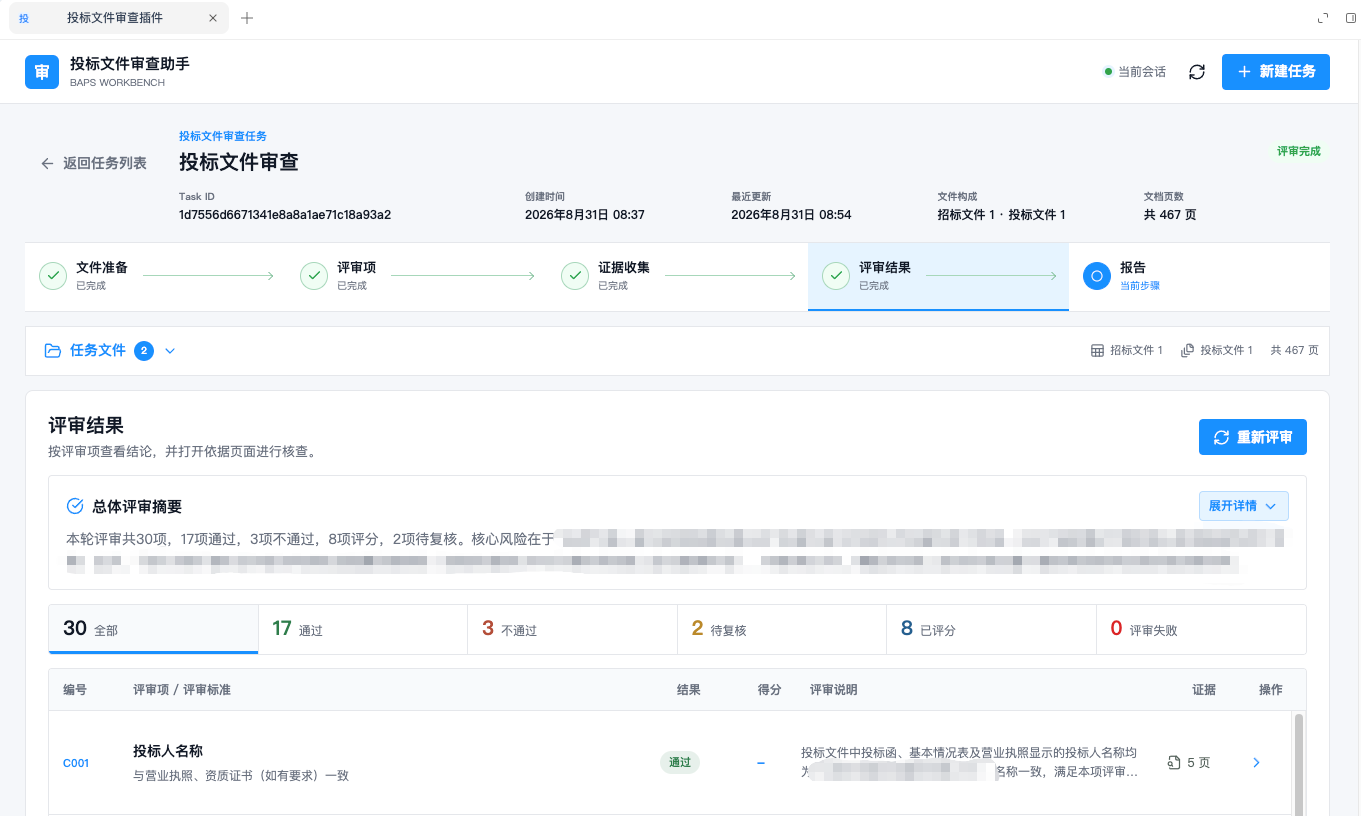Viewport: 1361px width, 816px height.
Task: Click the 文件准备 checkmark circle icon
Action: tap(53, 276)
